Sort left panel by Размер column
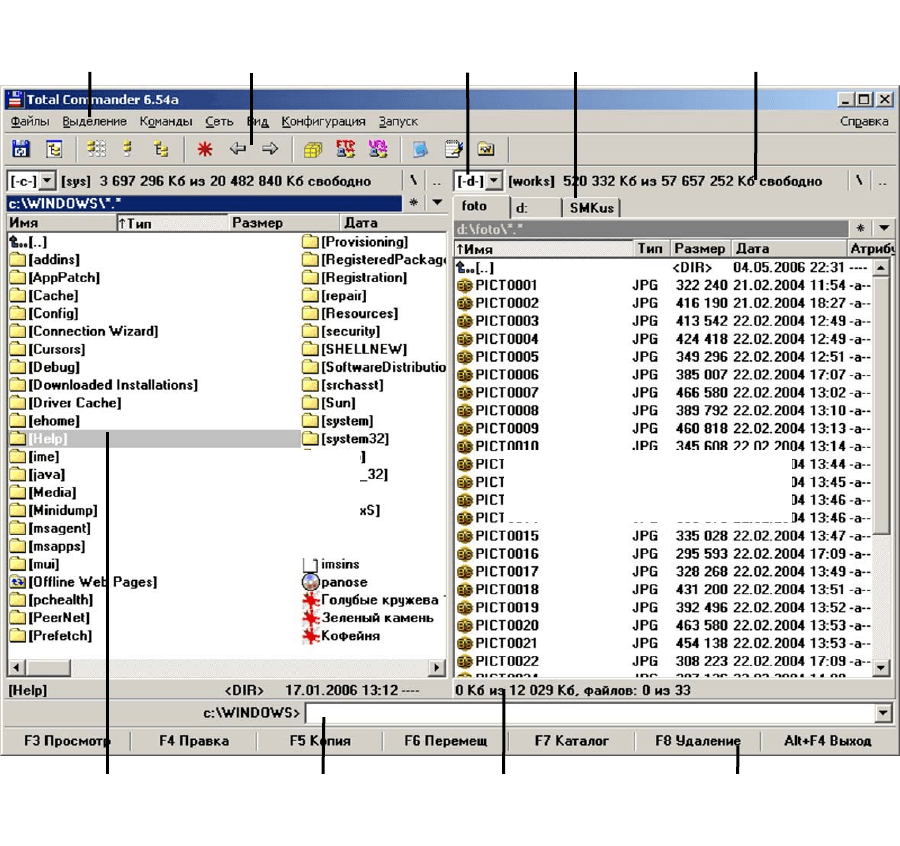This screenshot has width=900, height=846. click(x=285, y=223)
